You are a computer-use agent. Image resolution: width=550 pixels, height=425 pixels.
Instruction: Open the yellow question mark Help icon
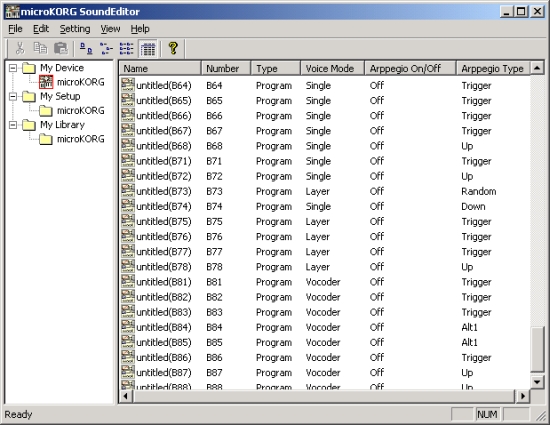(173, 48)
